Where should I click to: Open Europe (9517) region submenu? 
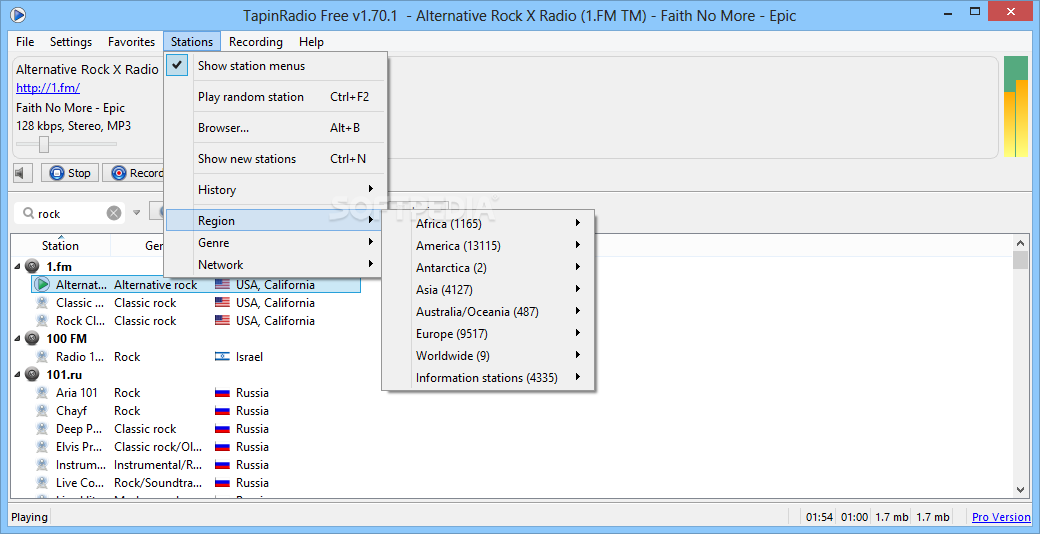[488, 333]
